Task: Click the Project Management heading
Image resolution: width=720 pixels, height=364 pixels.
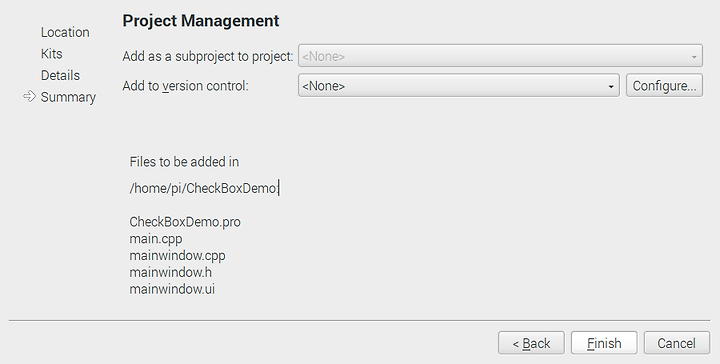Action: [x=201, y=21]
